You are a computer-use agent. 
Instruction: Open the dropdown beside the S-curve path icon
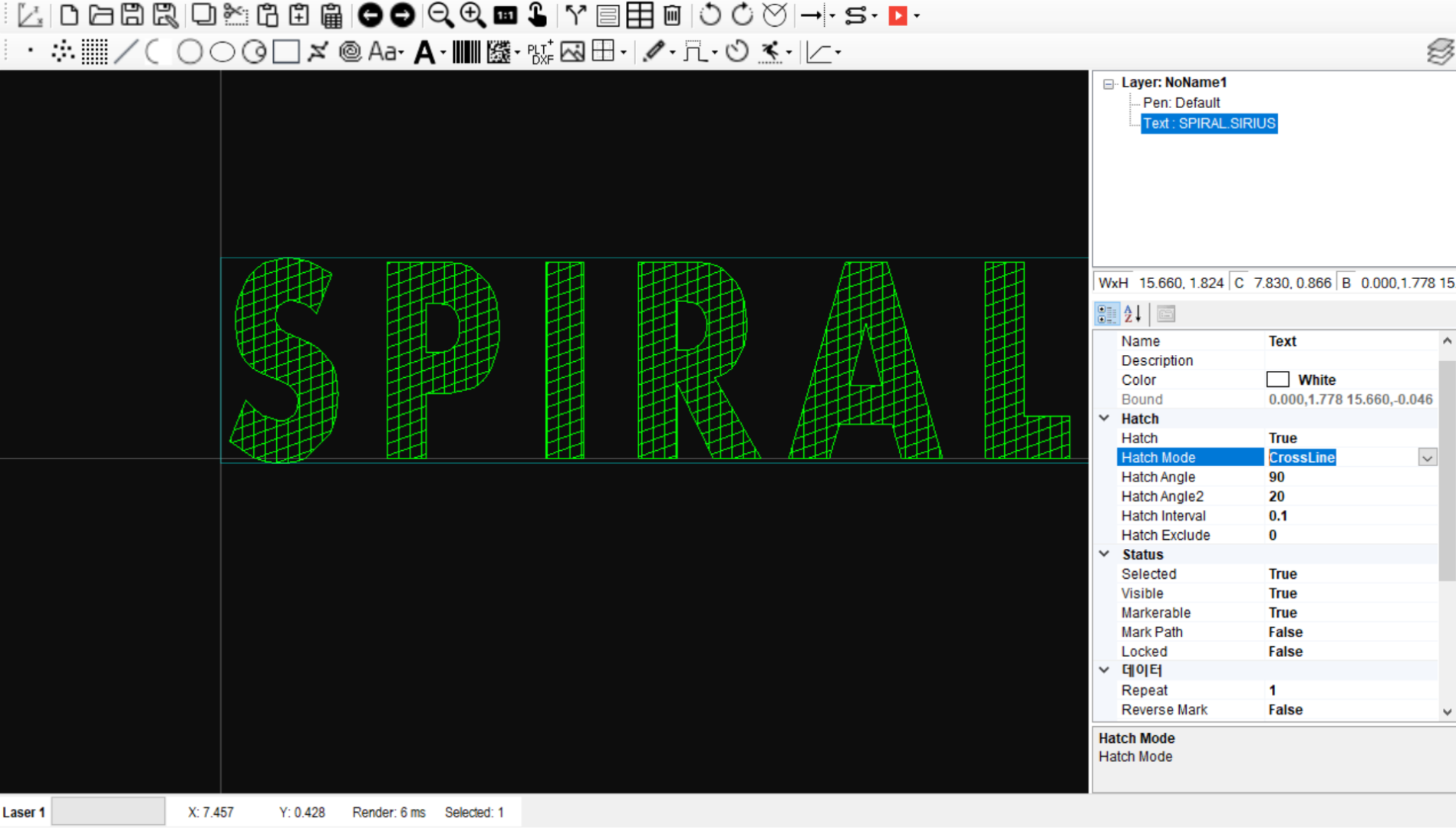coord(875,16)
